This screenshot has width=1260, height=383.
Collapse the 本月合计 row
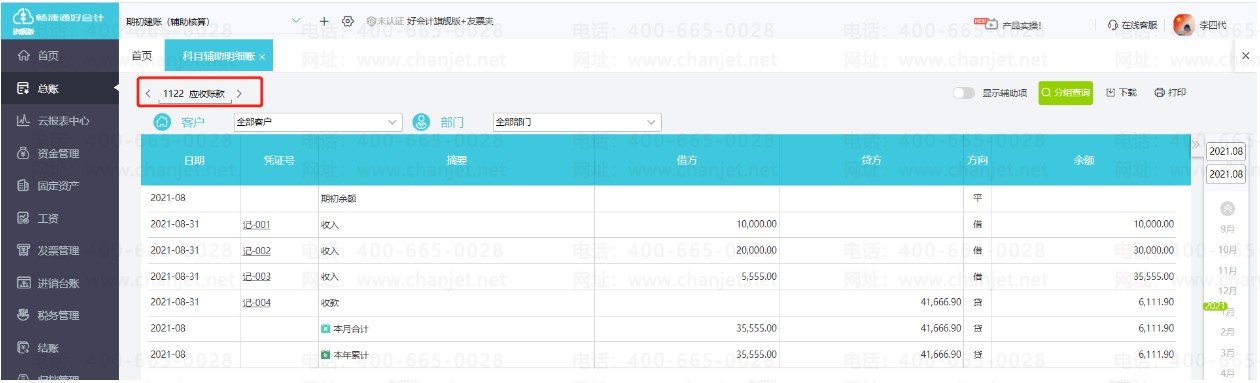tap(325, 328)
